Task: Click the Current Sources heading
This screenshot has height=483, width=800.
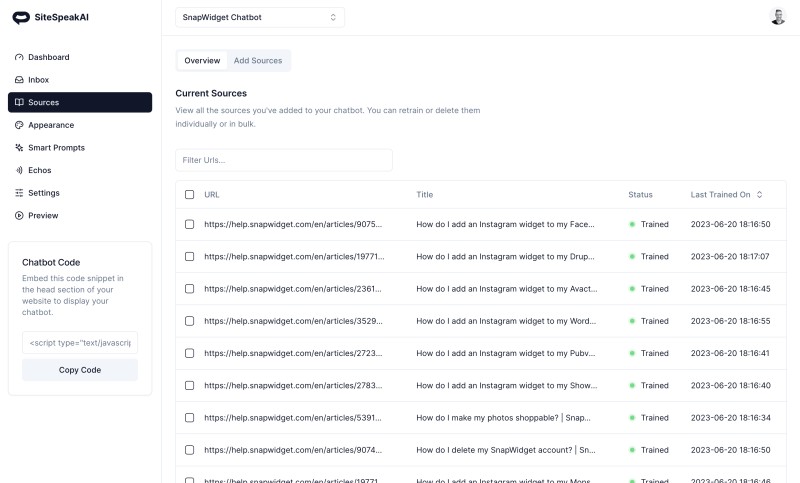Action: pyautogui.click(x=211, y=93)
